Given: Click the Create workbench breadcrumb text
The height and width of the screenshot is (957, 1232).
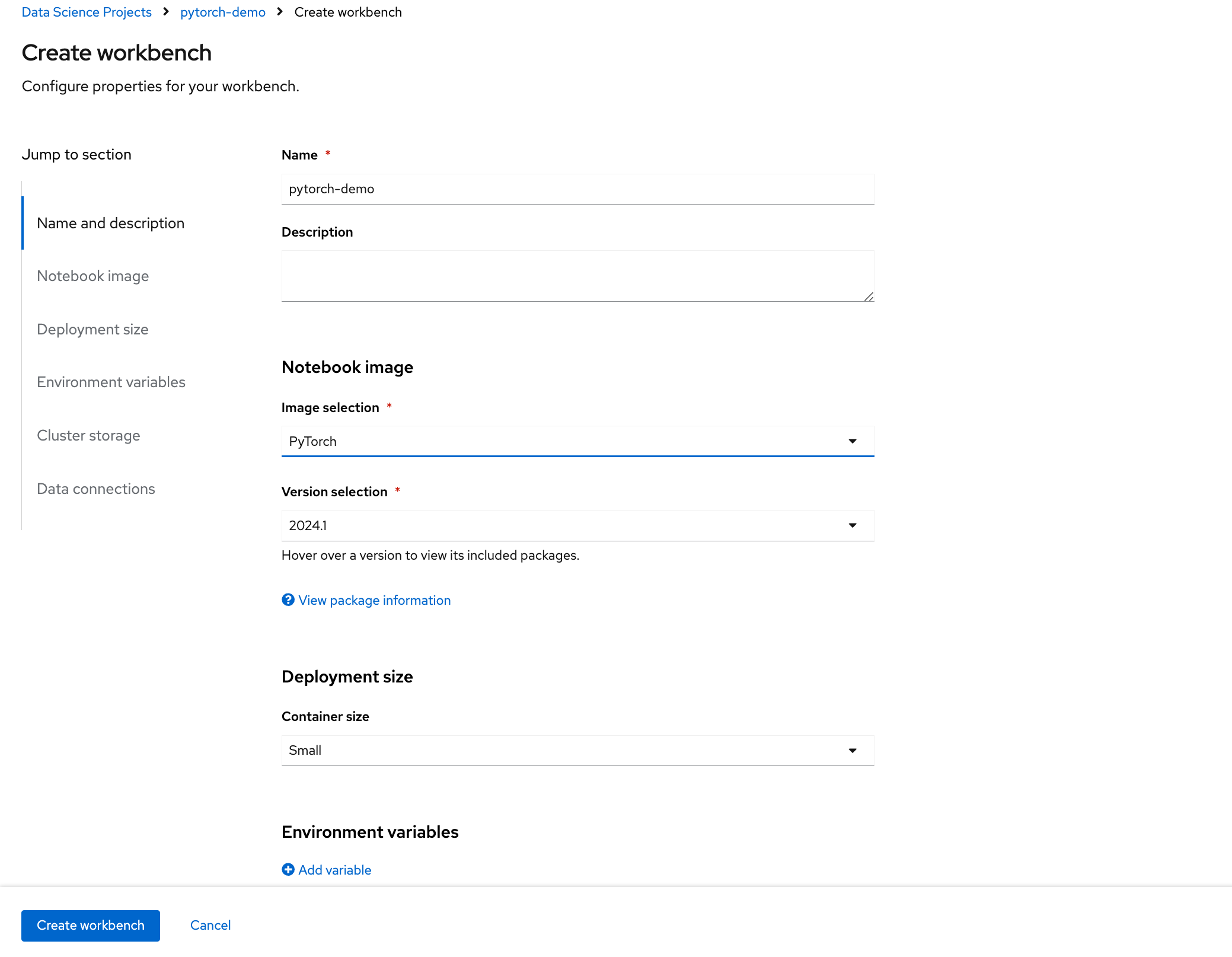Looking at the screenshot, I should point(348,12).
